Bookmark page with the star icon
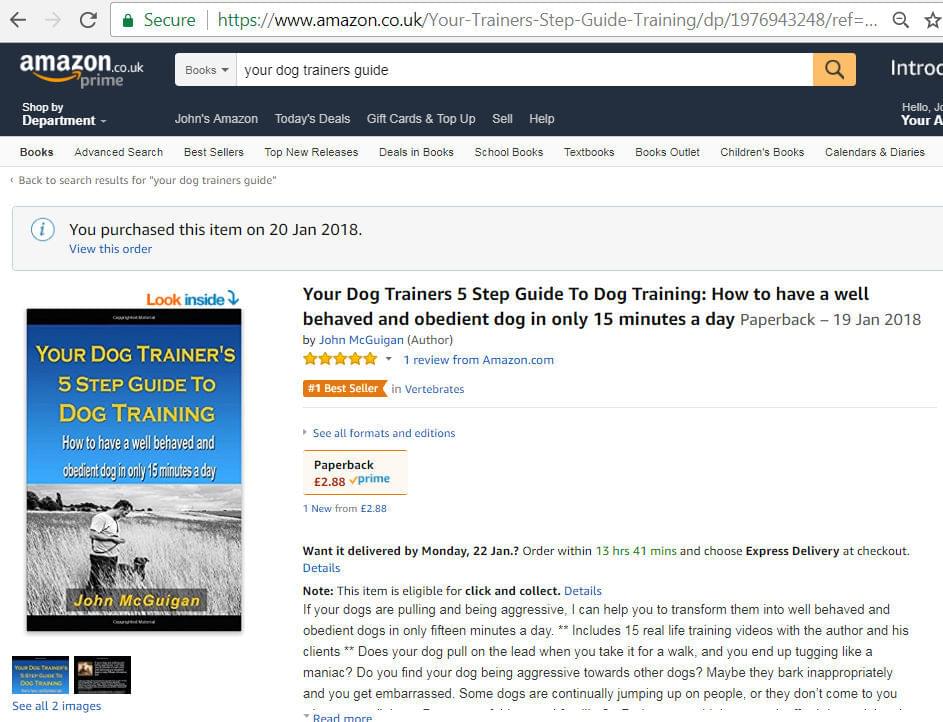 point(933,20)
